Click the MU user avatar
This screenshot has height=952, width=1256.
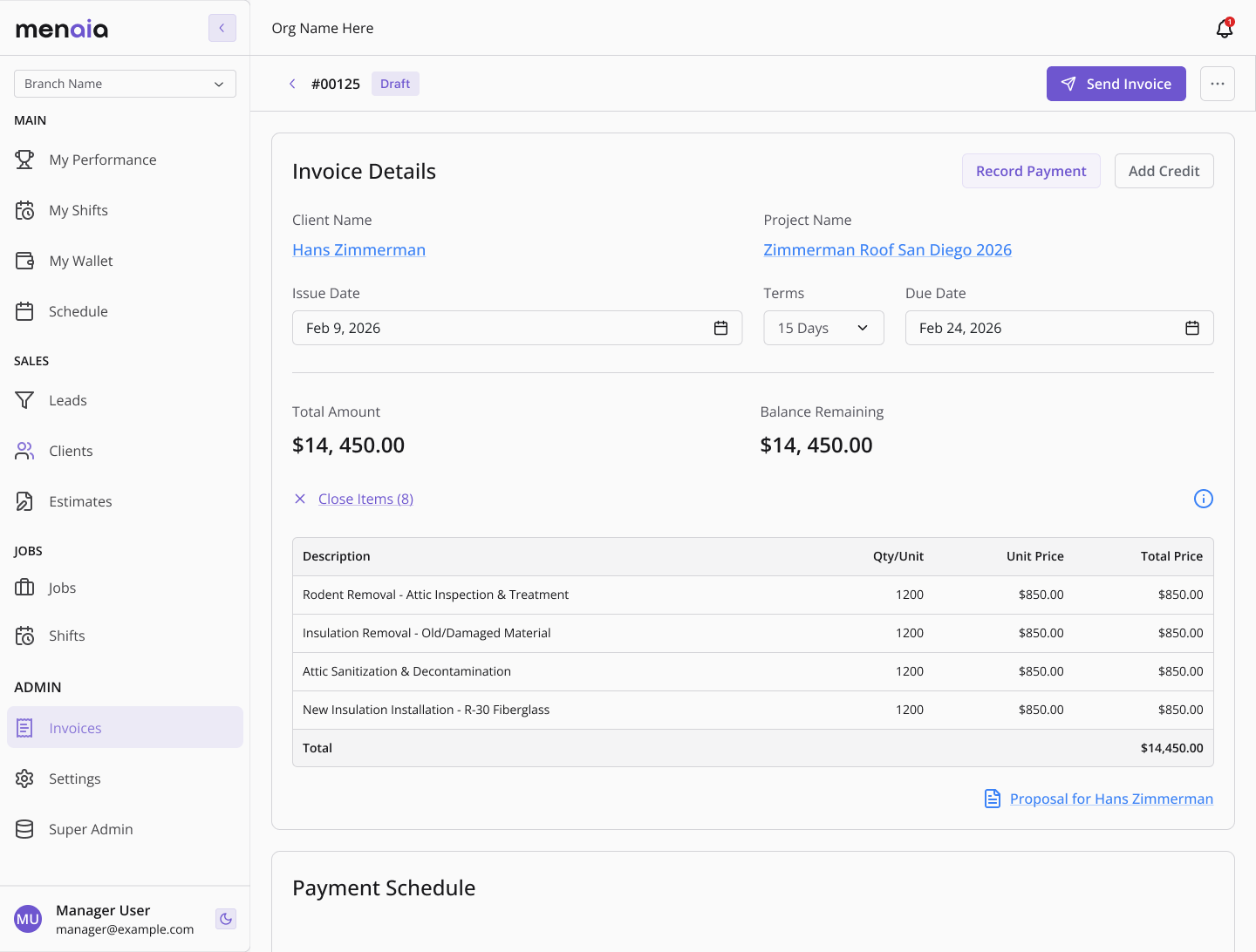(x=28, y=919)
